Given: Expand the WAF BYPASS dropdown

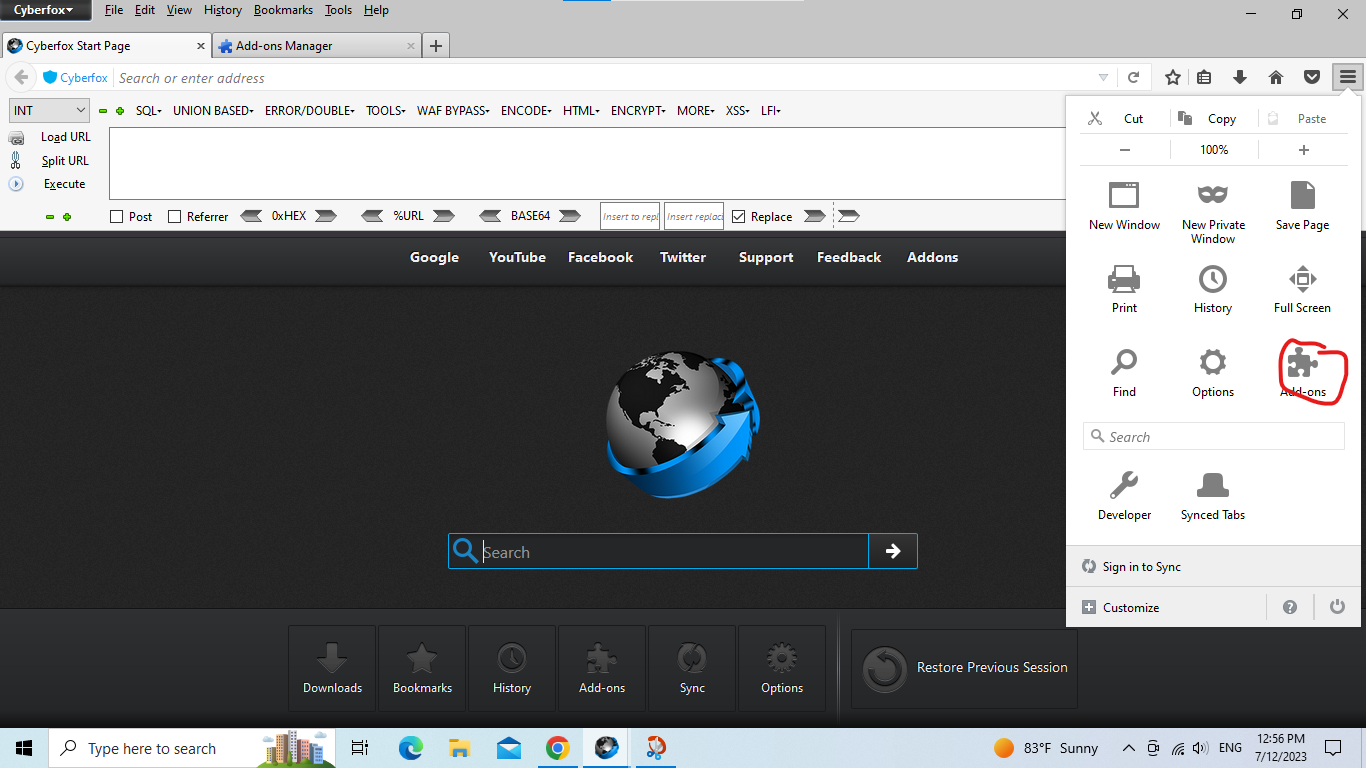Looking at the screenshot, I should 454,110.
